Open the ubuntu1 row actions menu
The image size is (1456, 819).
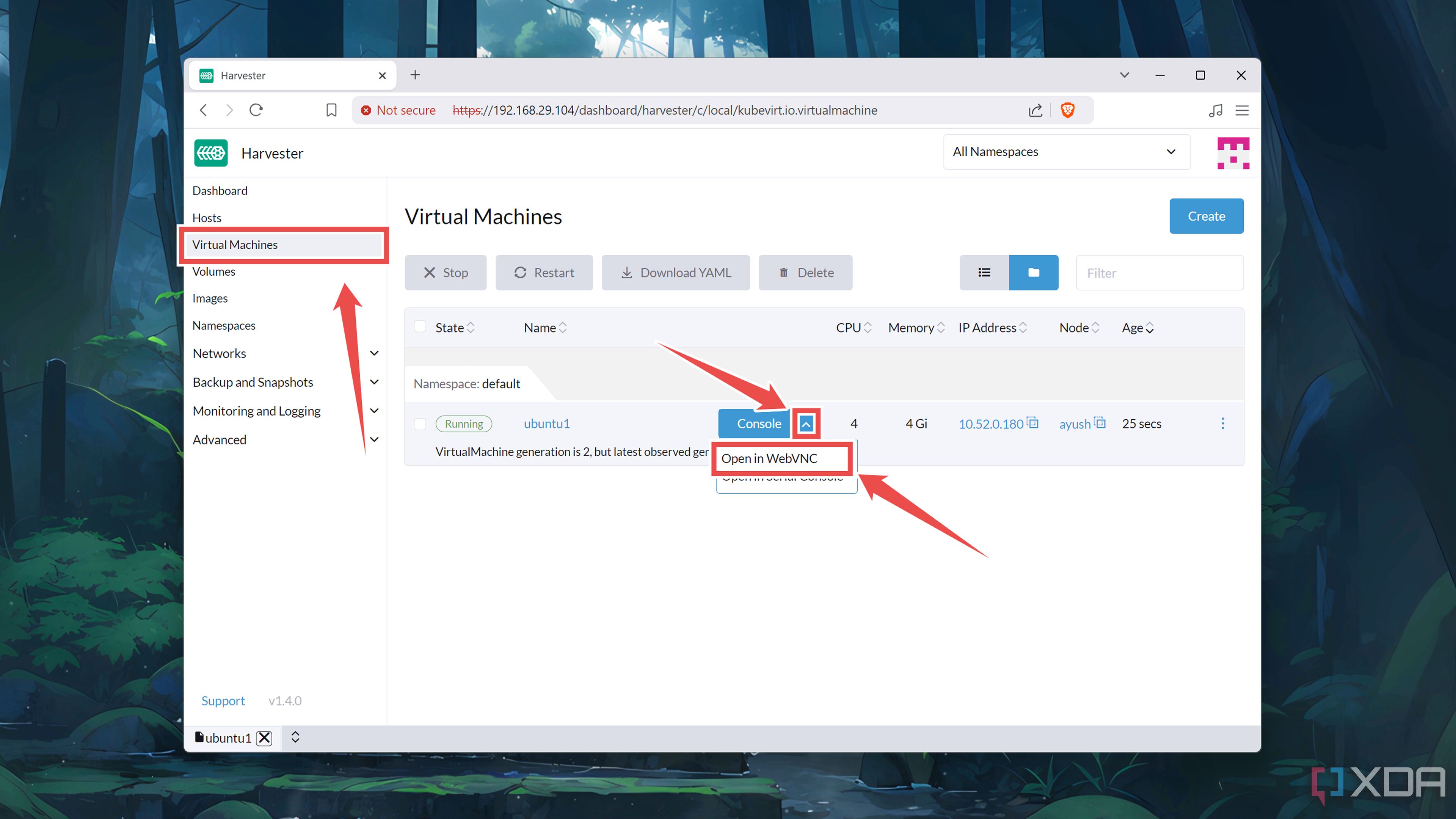click(1222, 424)
